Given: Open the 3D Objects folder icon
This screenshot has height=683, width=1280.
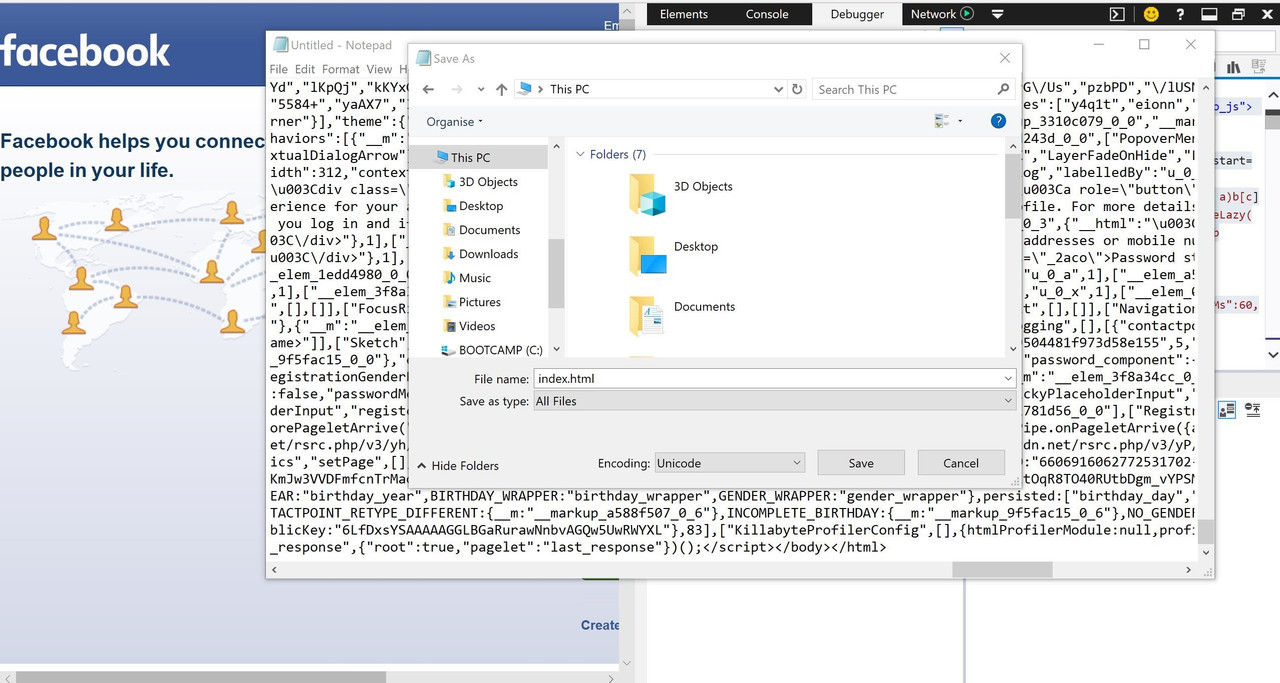Looking at the screenshot, I should pyautogui.click(x=648, y=193).
